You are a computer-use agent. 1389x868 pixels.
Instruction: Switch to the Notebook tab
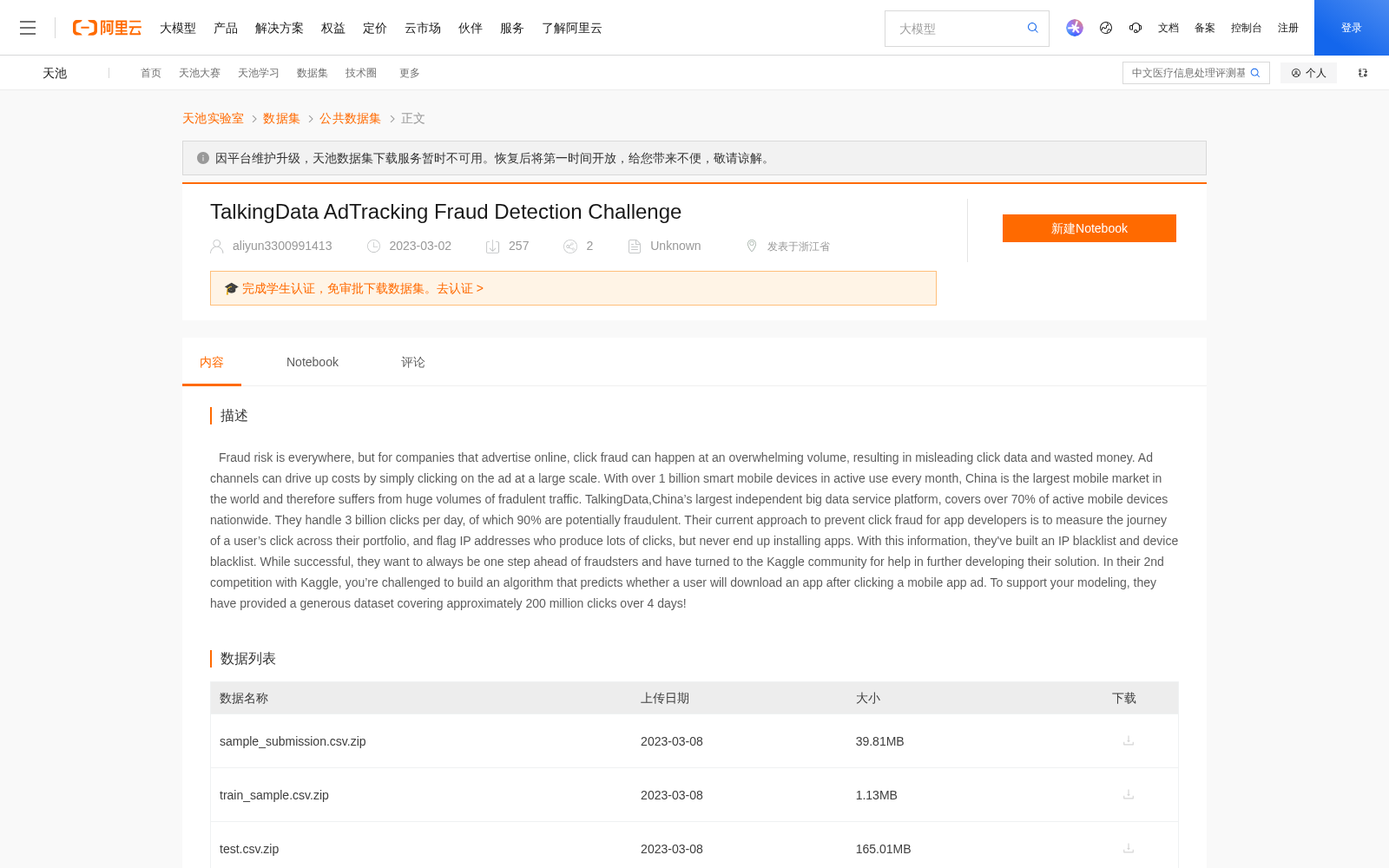(x=313, y=362)
